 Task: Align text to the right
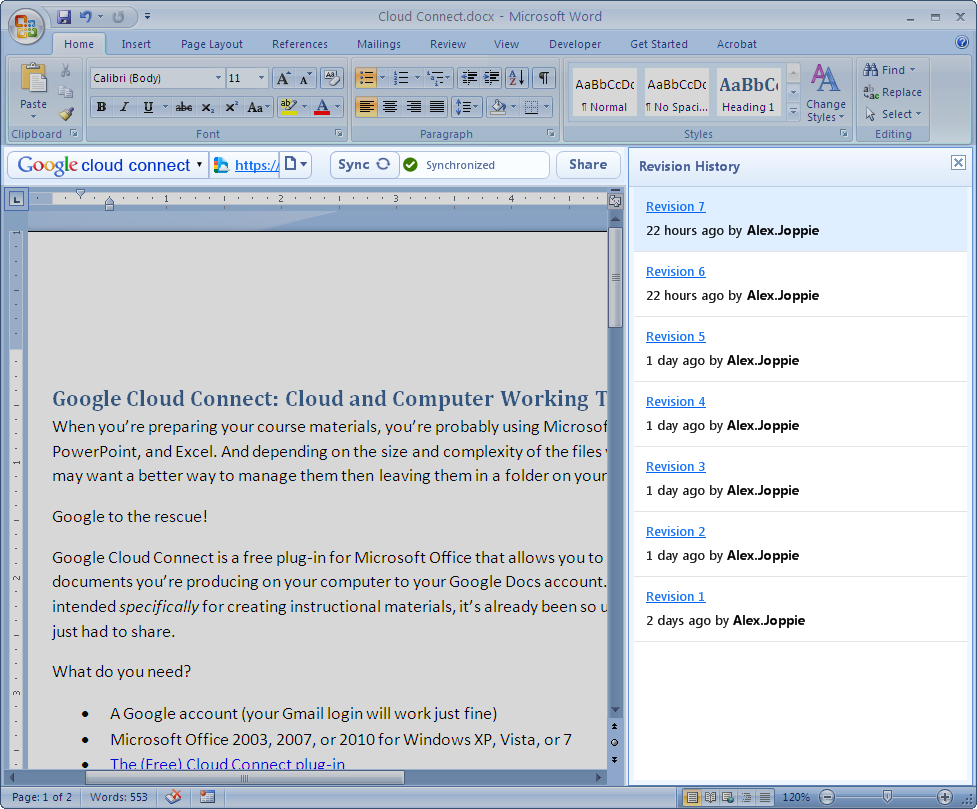414,107
